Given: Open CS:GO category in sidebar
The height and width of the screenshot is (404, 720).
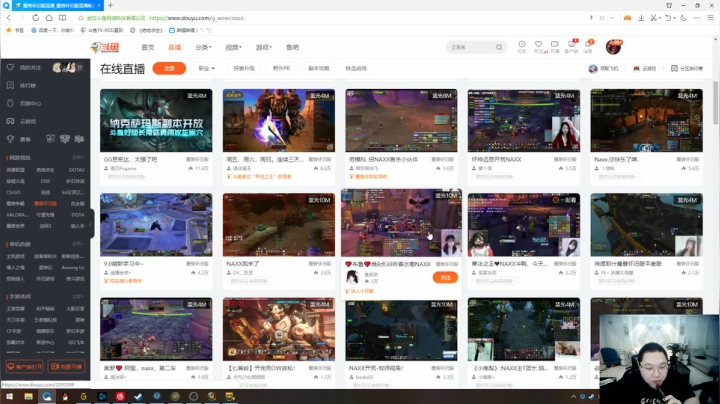Looking at the screenshot, I should point(13,192).
